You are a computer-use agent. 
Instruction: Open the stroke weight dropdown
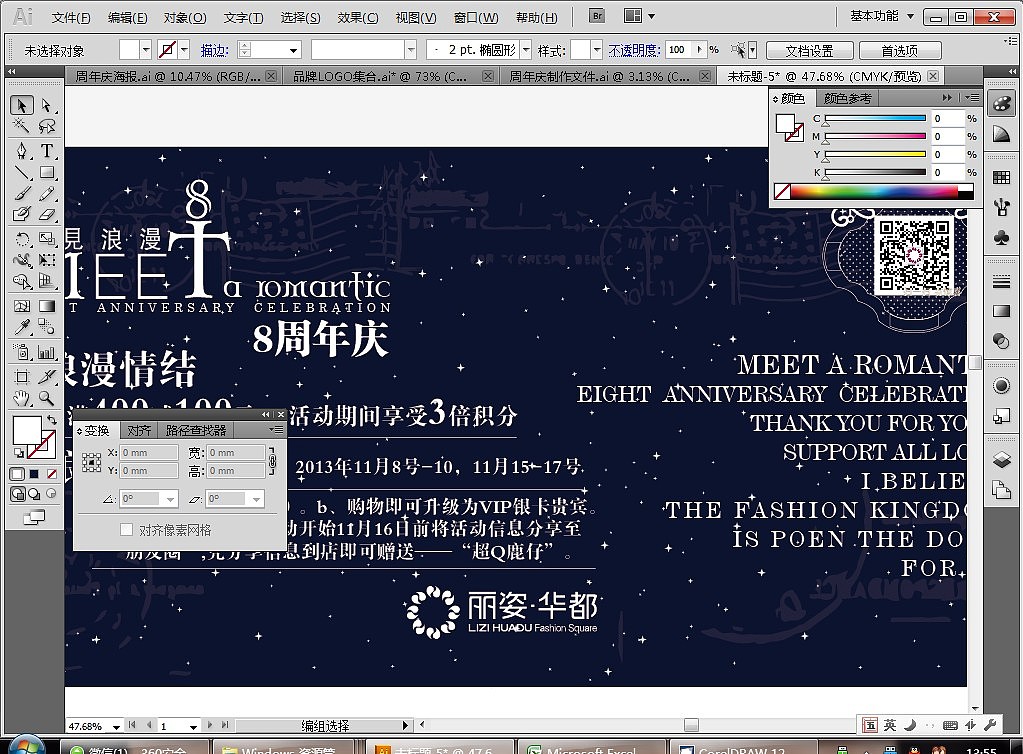(x=293, y=48)
